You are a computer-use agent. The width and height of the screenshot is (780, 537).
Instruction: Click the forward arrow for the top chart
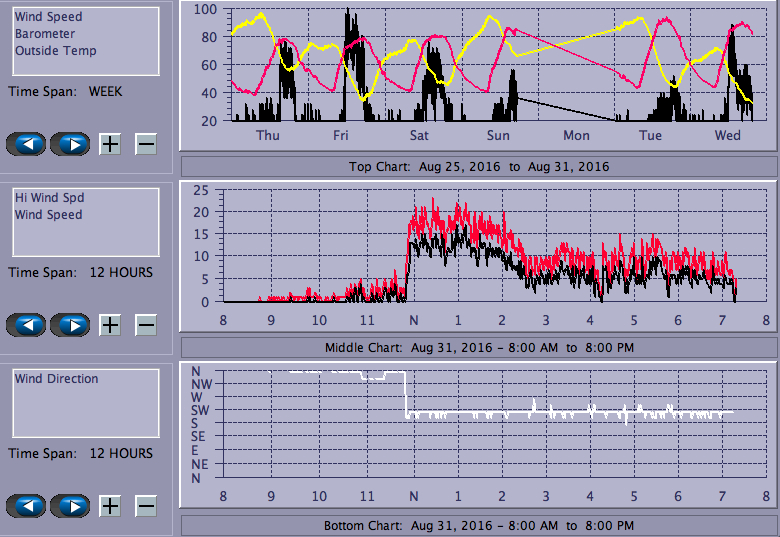click(70, 144)
